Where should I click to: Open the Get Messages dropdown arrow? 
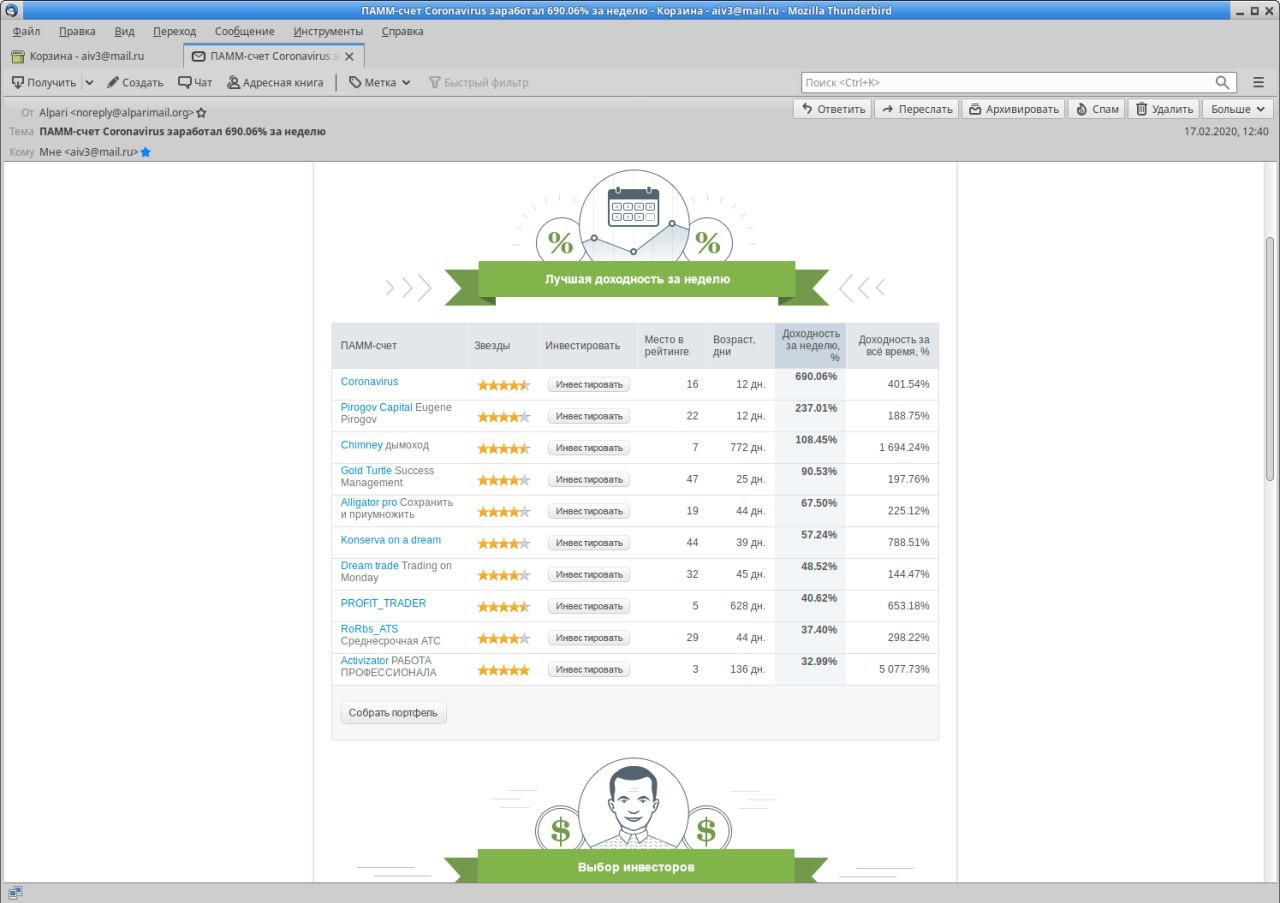89,83
